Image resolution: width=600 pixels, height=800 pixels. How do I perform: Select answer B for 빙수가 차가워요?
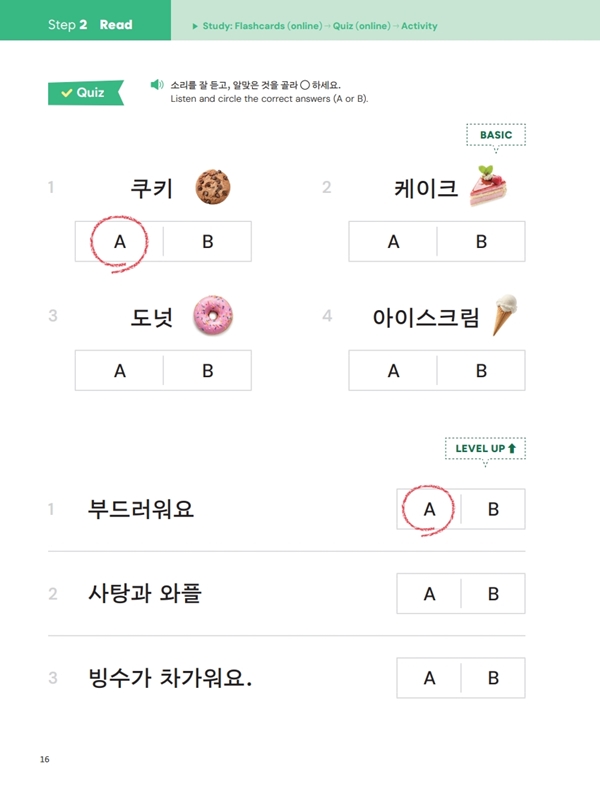[x=493, y=678]
